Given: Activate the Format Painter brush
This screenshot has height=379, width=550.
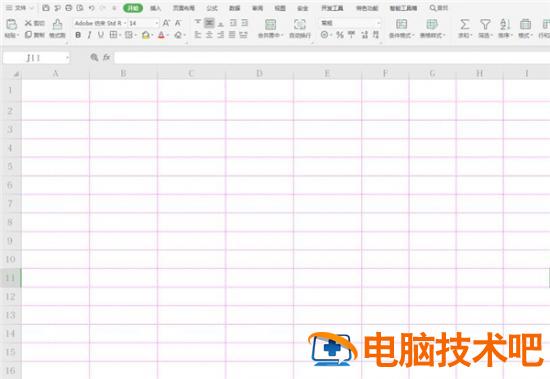Looking at the screenshot, I should [57, 24].
